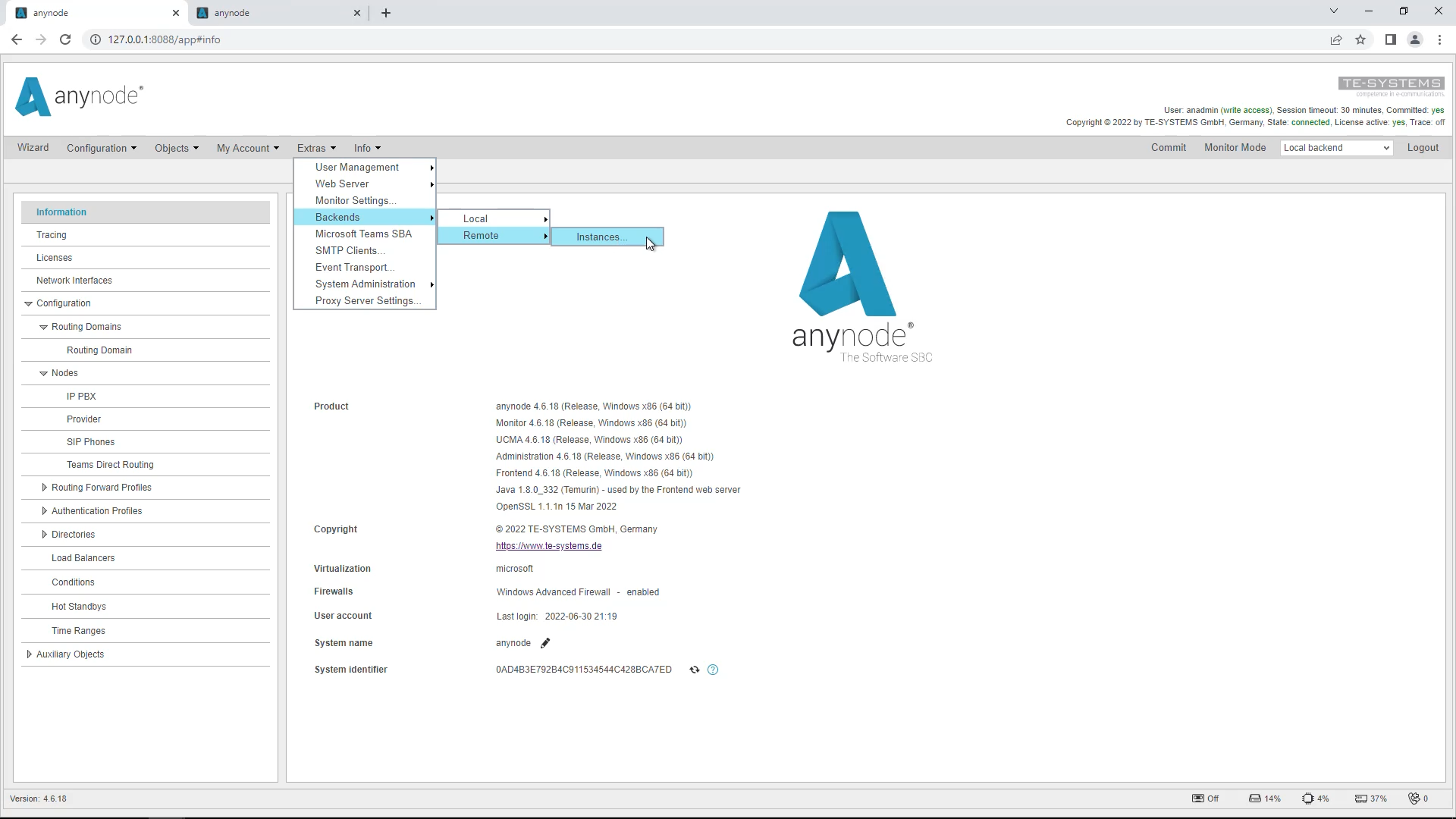Viewport: 1456px width, 819px height.
Task: Open the te-systems.de link
Action: coord(548,546)
